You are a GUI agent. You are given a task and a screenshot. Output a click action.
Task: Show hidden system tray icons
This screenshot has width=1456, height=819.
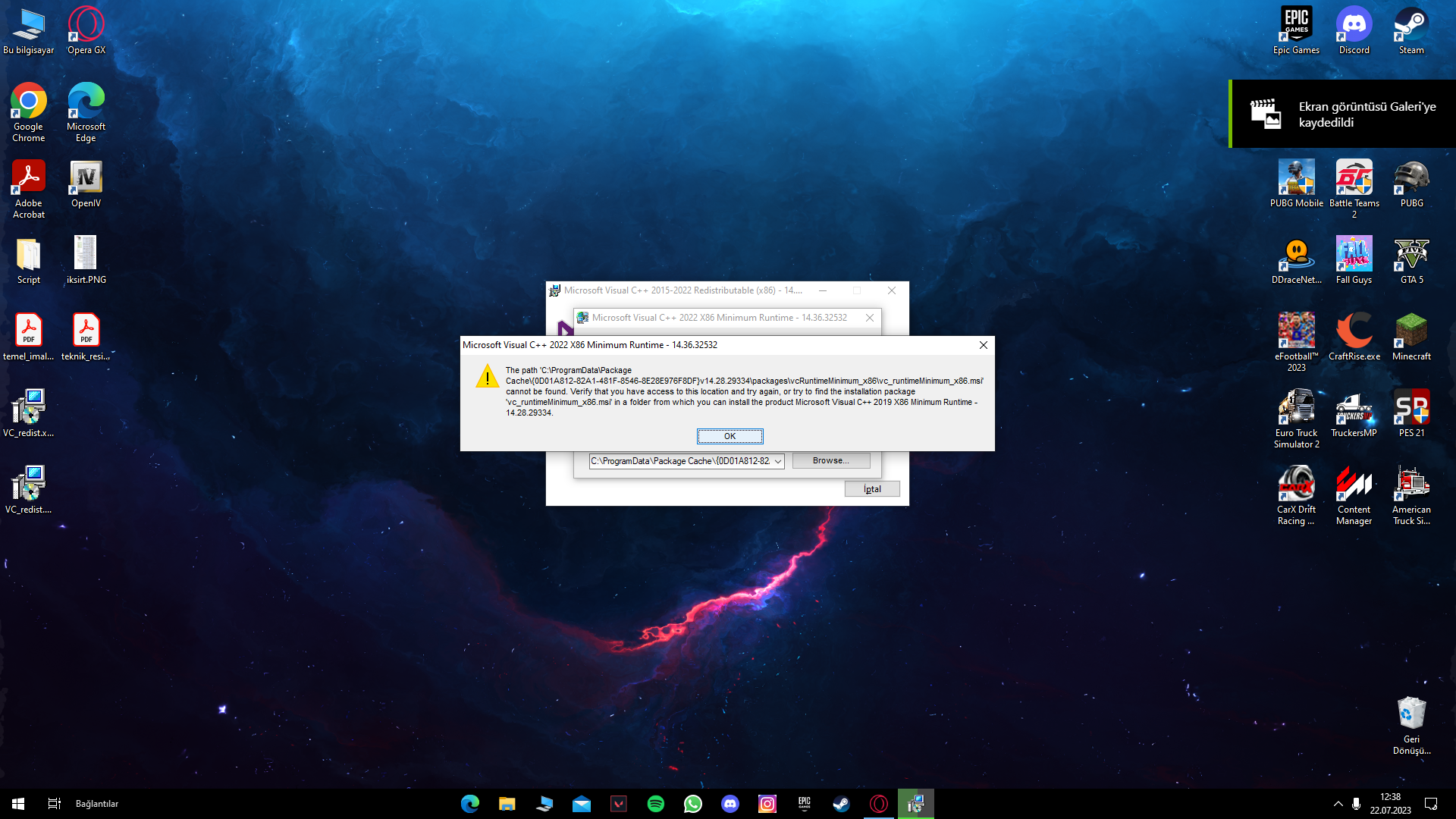tap(1338, 804)
